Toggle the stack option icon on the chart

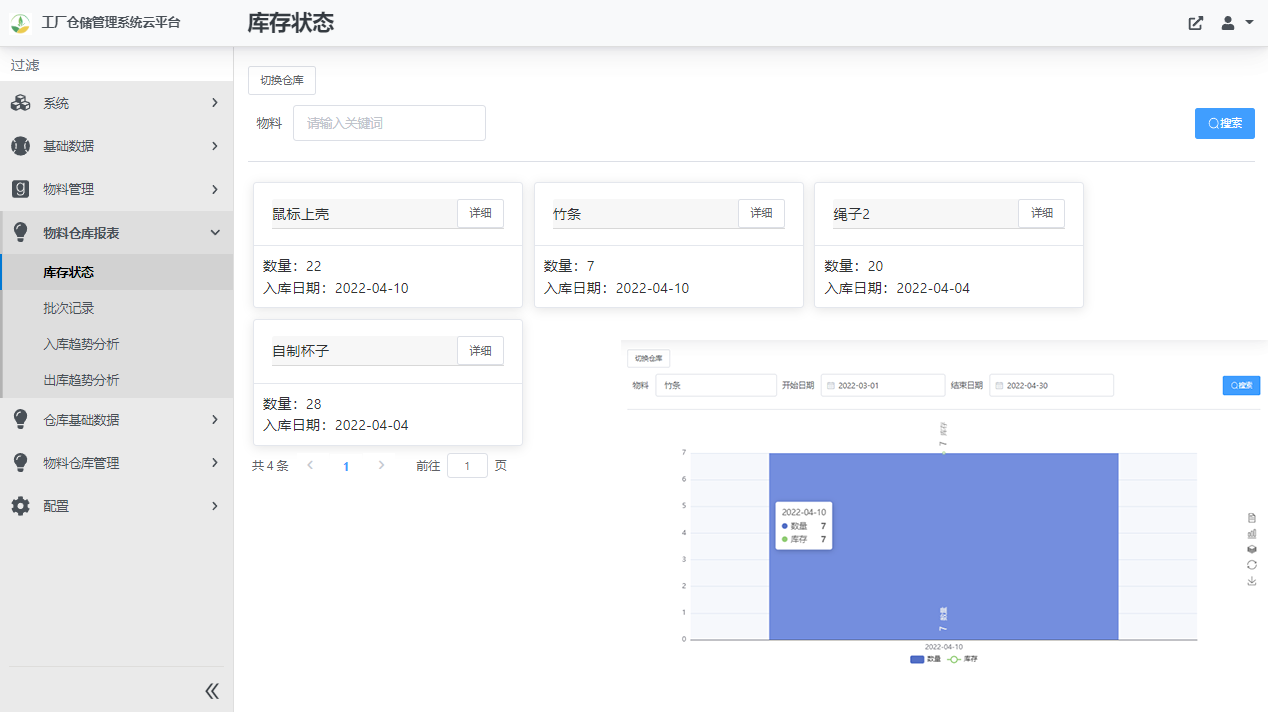(1252, 548)
